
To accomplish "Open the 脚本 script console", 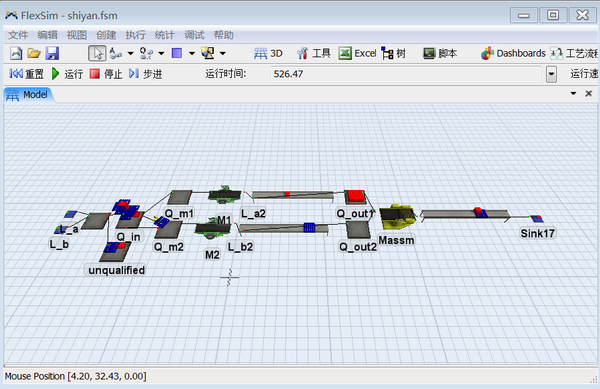I will (440, 53).
